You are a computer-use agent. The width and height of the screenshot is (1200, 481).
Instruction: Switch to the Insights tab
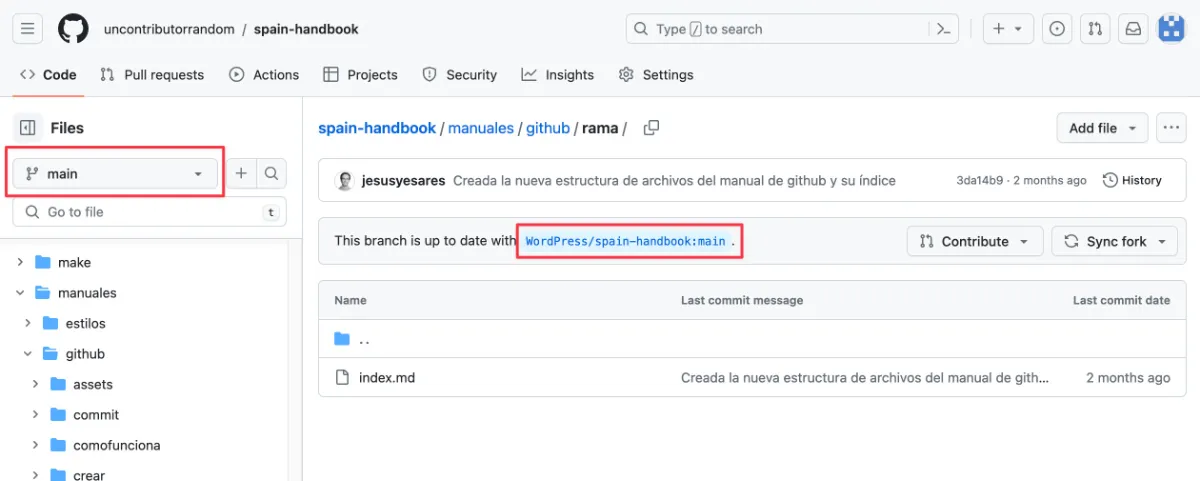click(558, 74)
